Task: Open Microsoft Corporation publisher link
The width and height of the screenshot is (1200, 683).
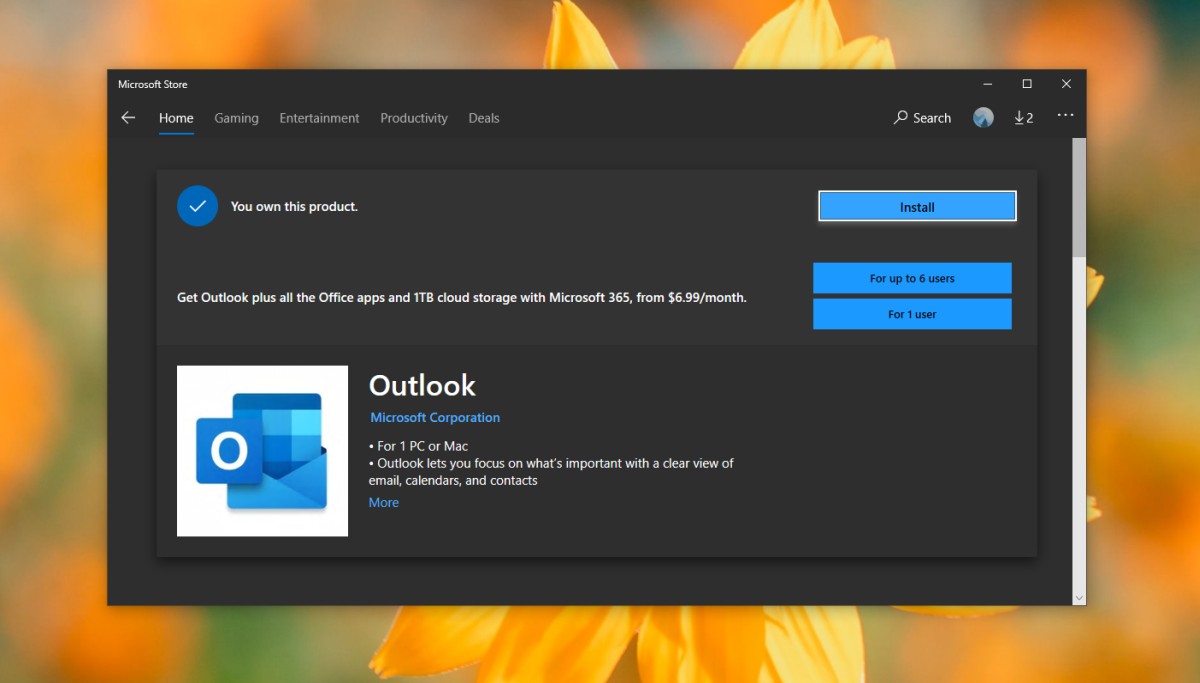Action: [435, 418]
